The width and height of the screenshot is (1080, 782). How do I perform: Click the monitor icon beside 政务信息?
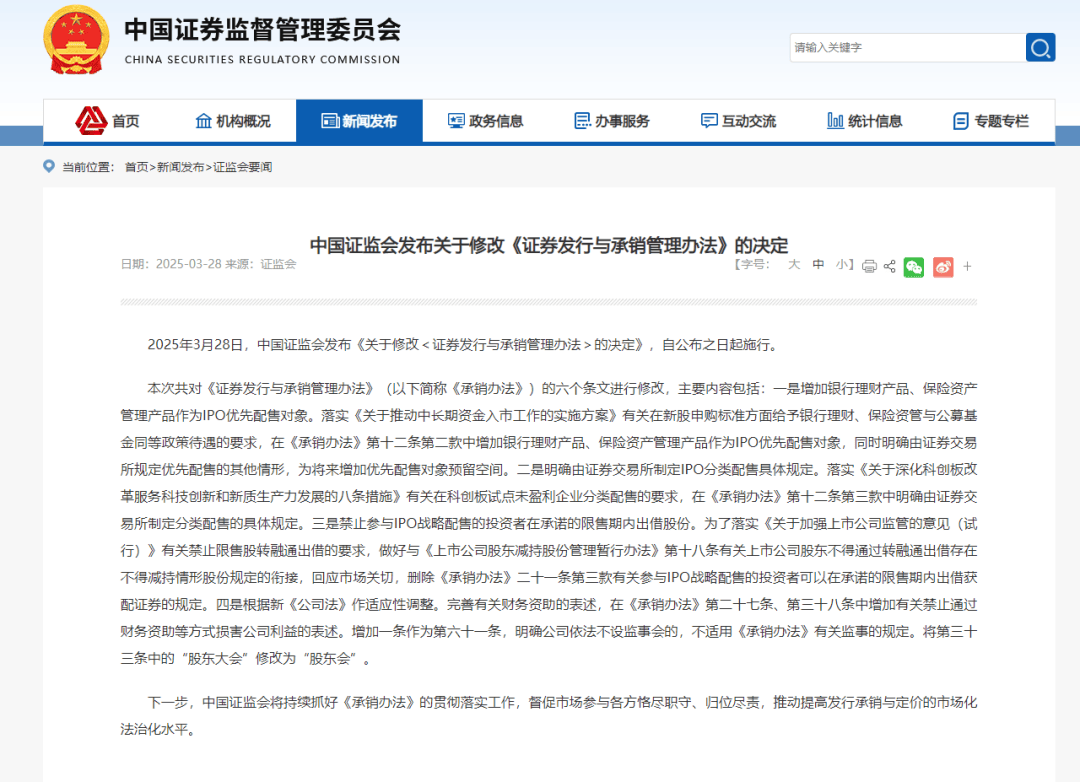tap(456, 121)
